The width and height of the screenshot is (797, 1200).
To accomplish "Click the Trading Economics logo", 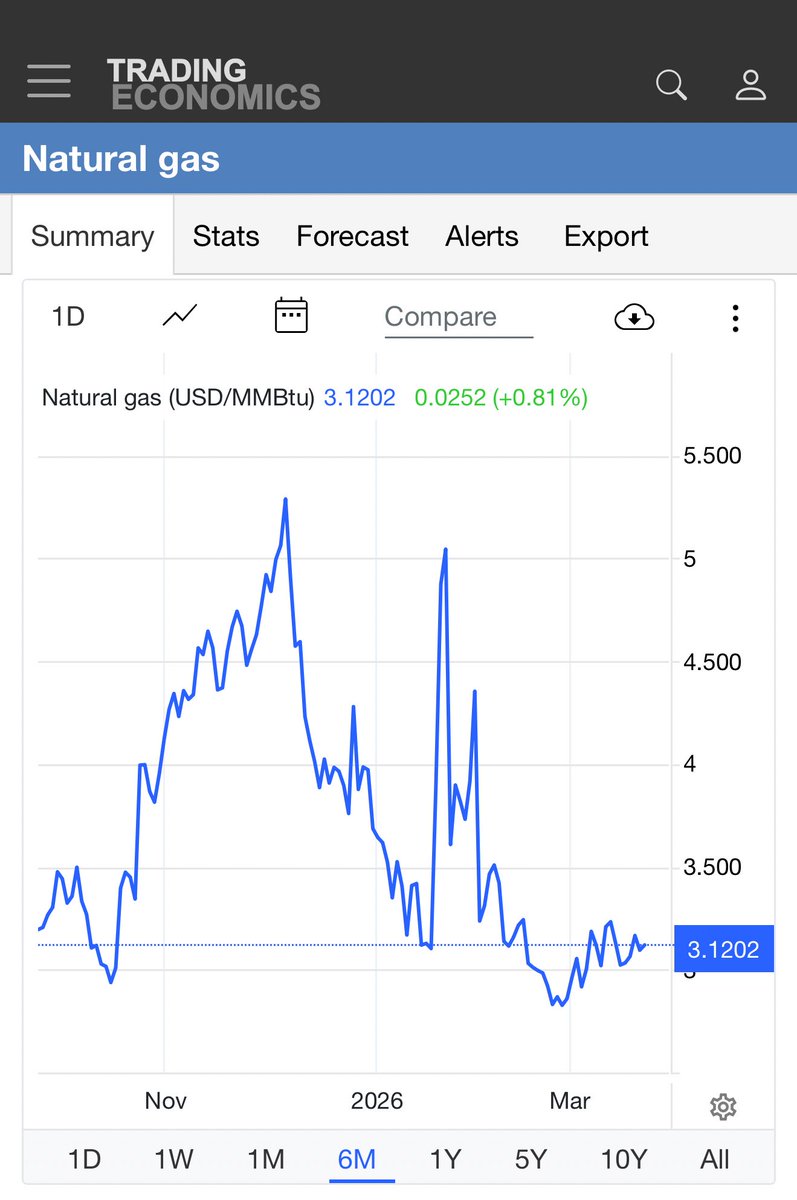I will (213, 84).
